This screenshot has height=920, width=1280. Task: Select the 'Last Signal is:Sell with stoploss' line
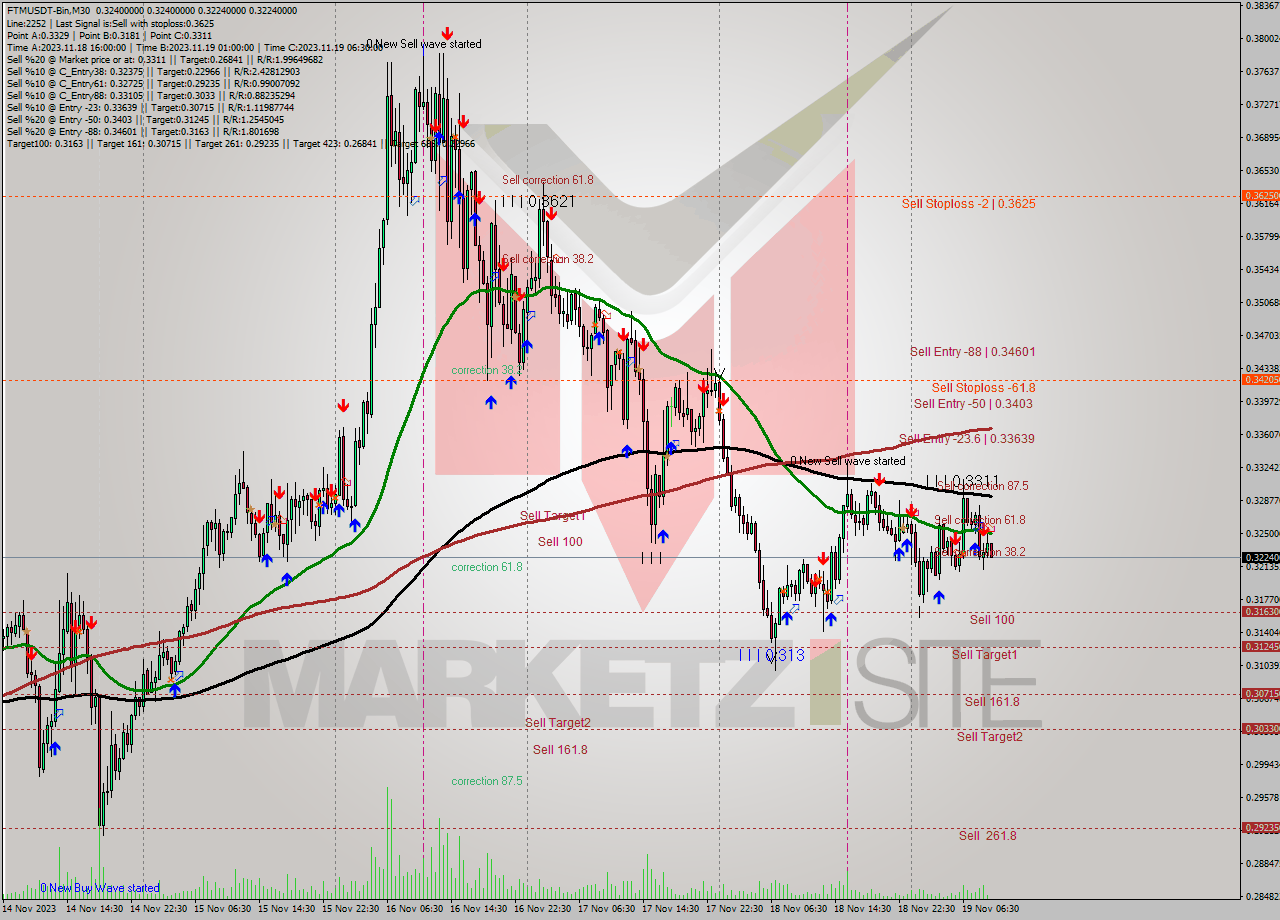(x=110, y=23)
